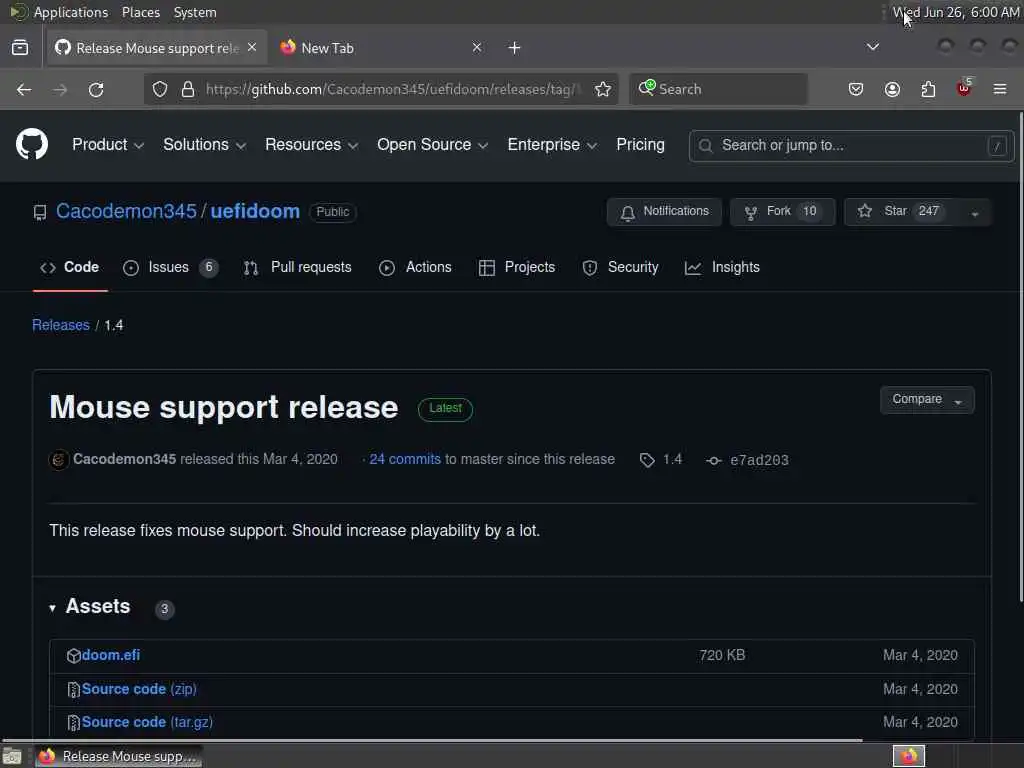
Task: Download Source code (zip)
Action: 139,689
